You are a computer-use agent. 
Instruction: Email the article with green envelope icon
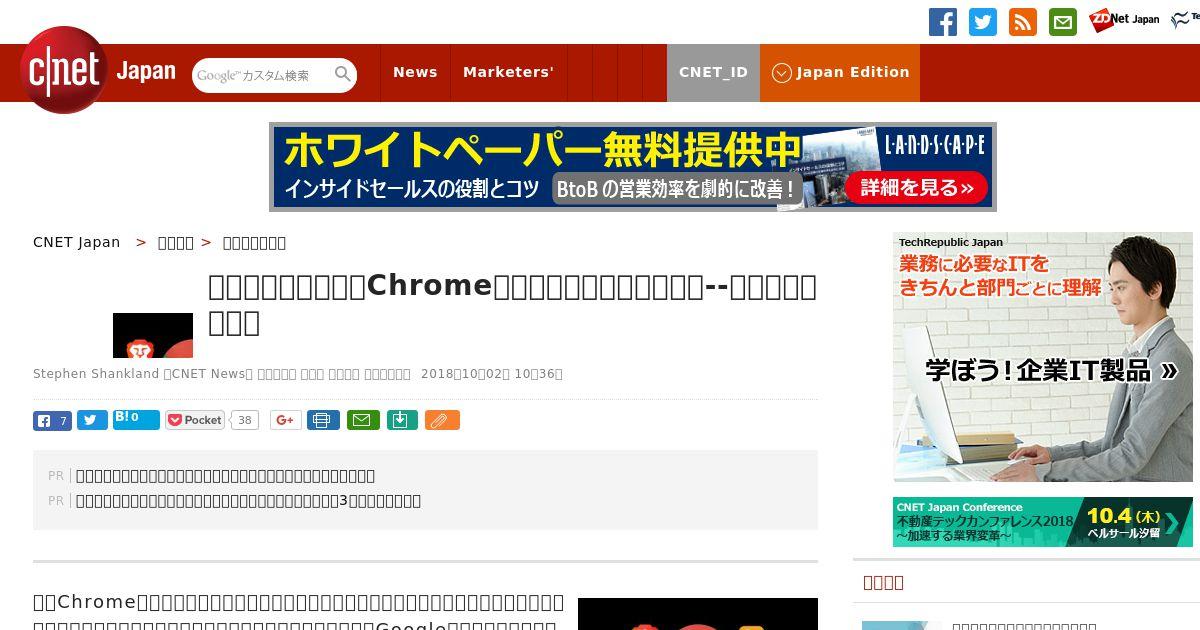coord(363,421)
